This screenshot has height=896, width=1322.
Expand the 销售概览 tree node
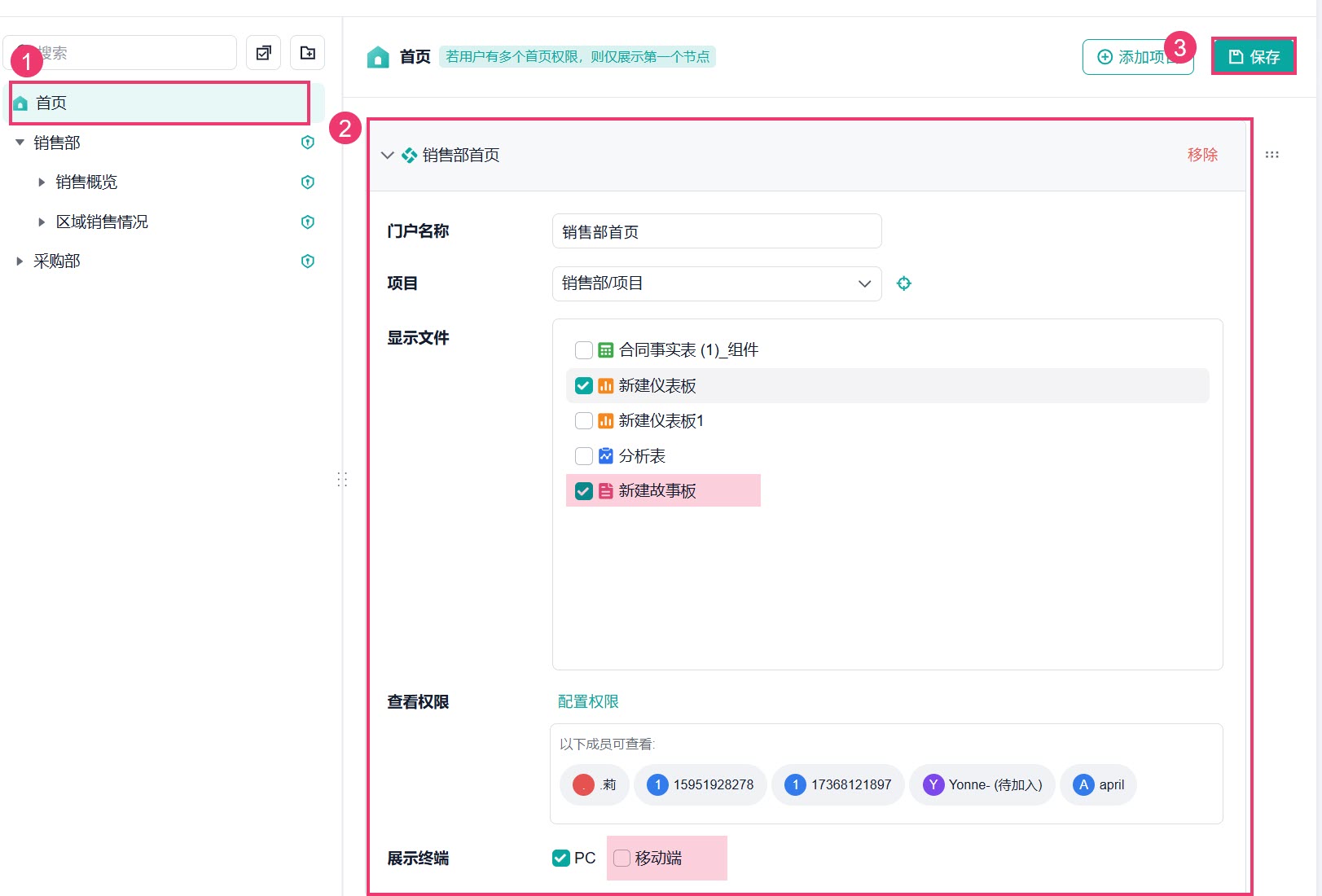pos(42,182)
